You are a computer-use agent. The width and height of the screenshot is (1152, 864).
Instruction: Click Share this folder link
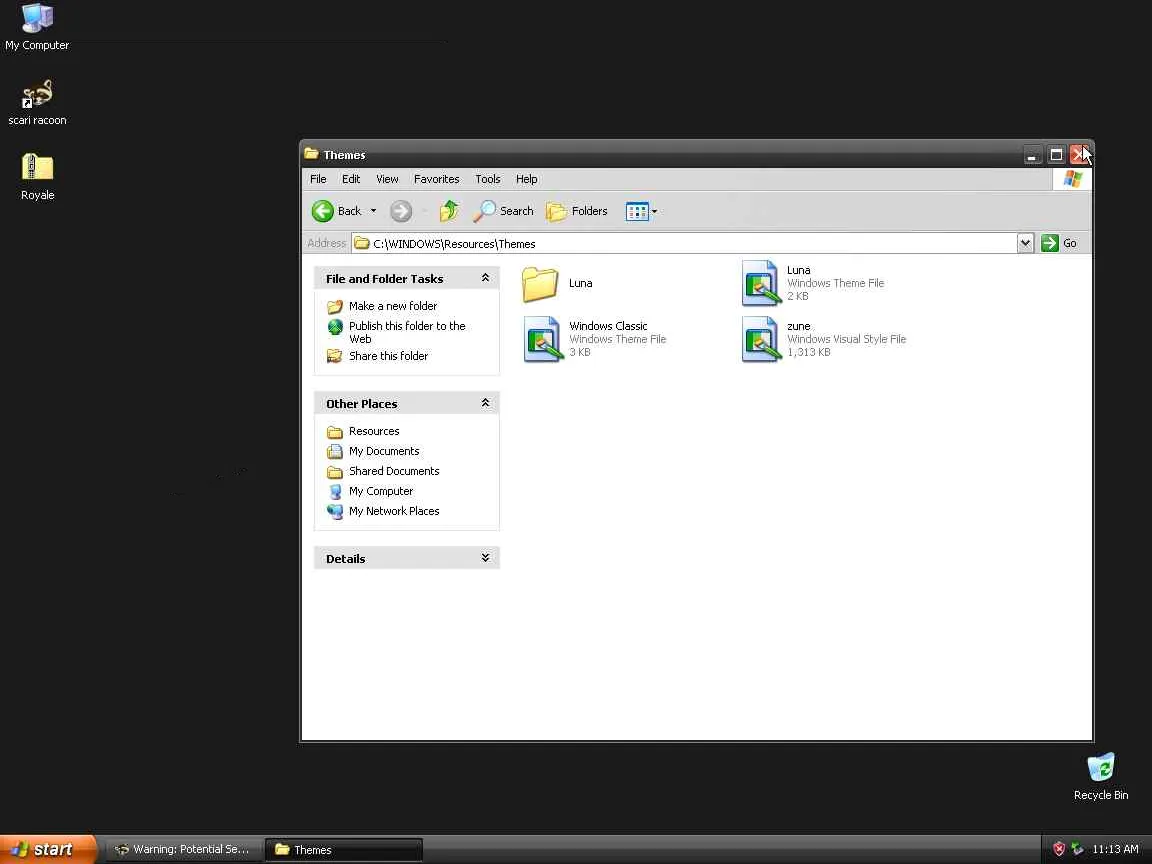pyautogui.click(x=389, y=356)
